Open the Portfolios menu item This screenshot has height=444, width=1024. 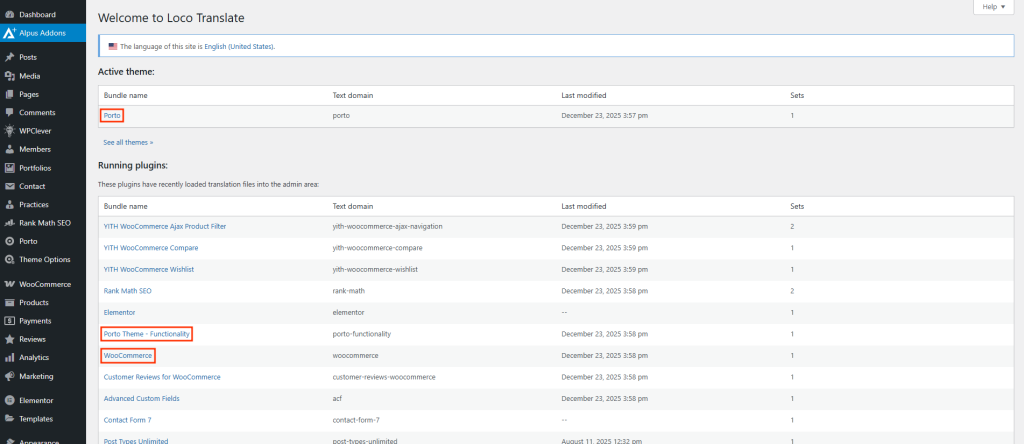35,168
